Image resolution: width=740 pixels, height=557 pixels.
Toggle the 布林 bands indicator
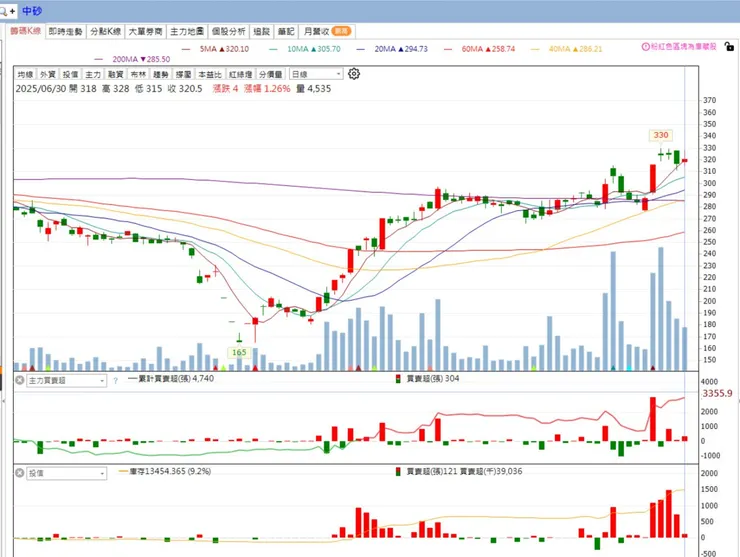pos(138,74)
